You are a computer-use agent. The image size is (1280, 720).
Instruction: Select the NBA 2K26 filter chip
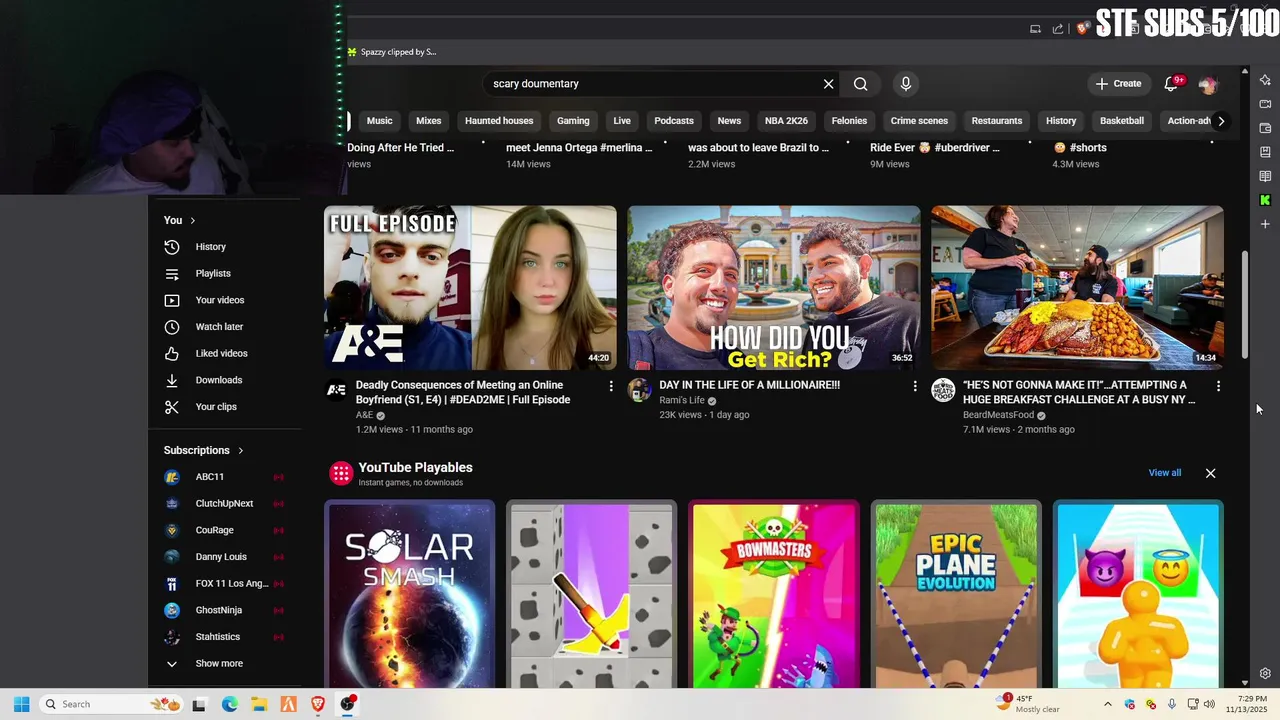tap(786, 121)
